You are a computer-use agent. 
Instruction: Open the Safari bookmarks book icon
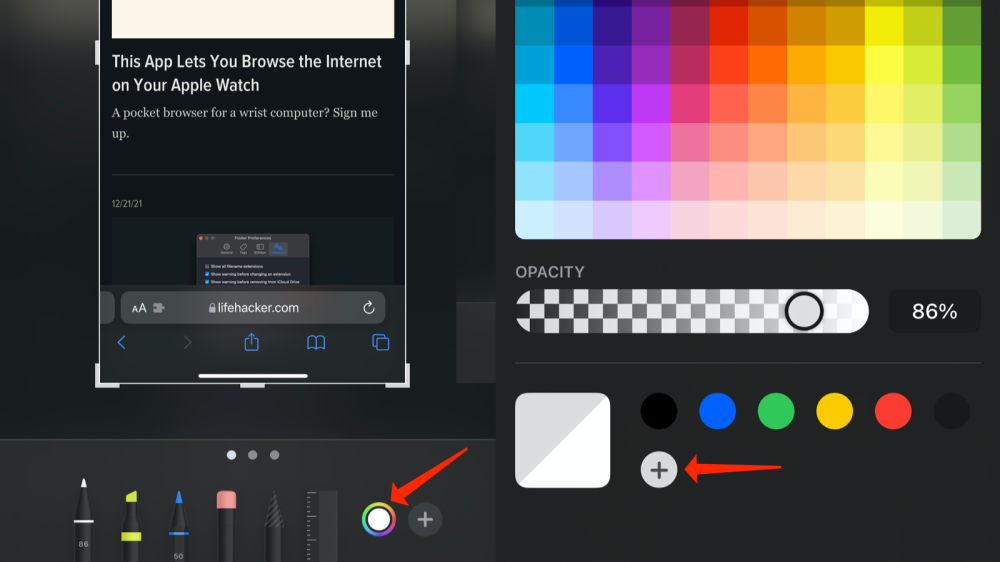click(x=316, y=342)
